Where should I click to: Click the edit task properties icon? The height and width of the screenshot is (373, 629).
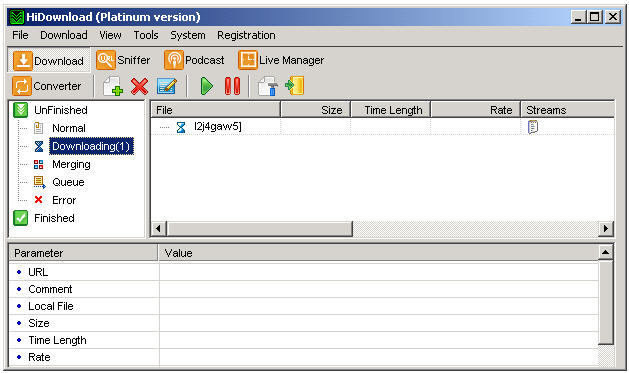coord(167,86)
